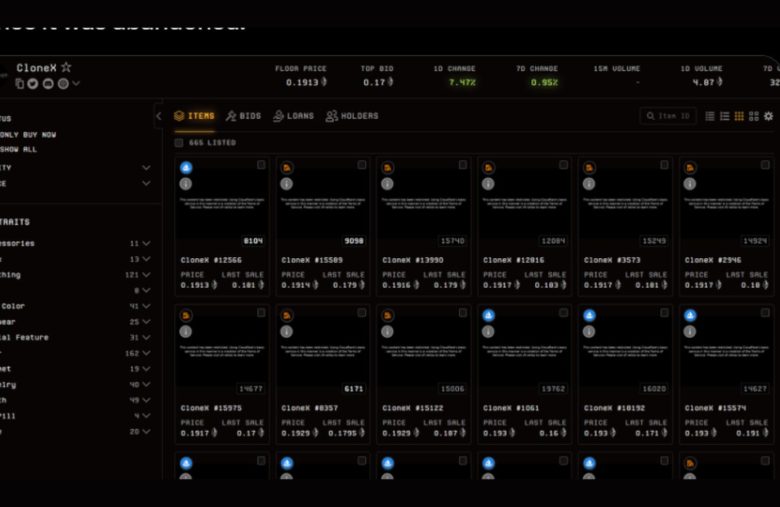780x507 pixels.
Task: Open info icon on CloneX #2946 card
Action: pos(690,184)
